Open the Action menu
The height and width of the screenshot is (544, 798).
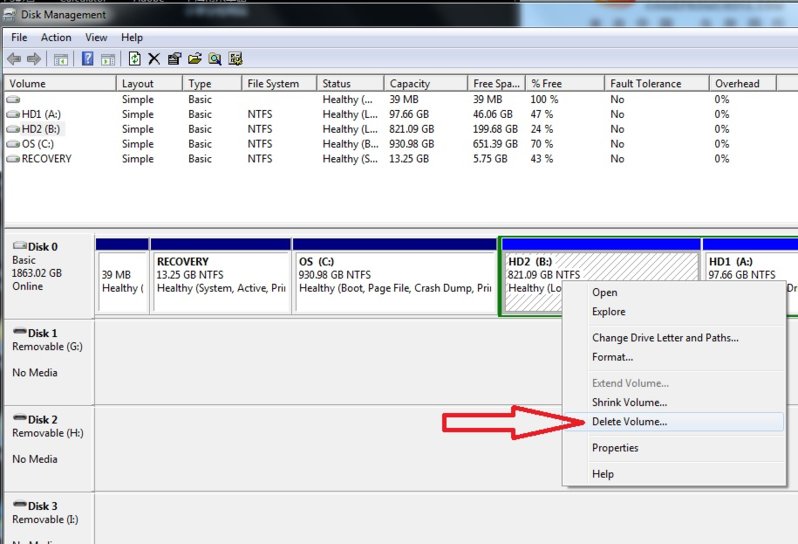click(x=56, y=38)
